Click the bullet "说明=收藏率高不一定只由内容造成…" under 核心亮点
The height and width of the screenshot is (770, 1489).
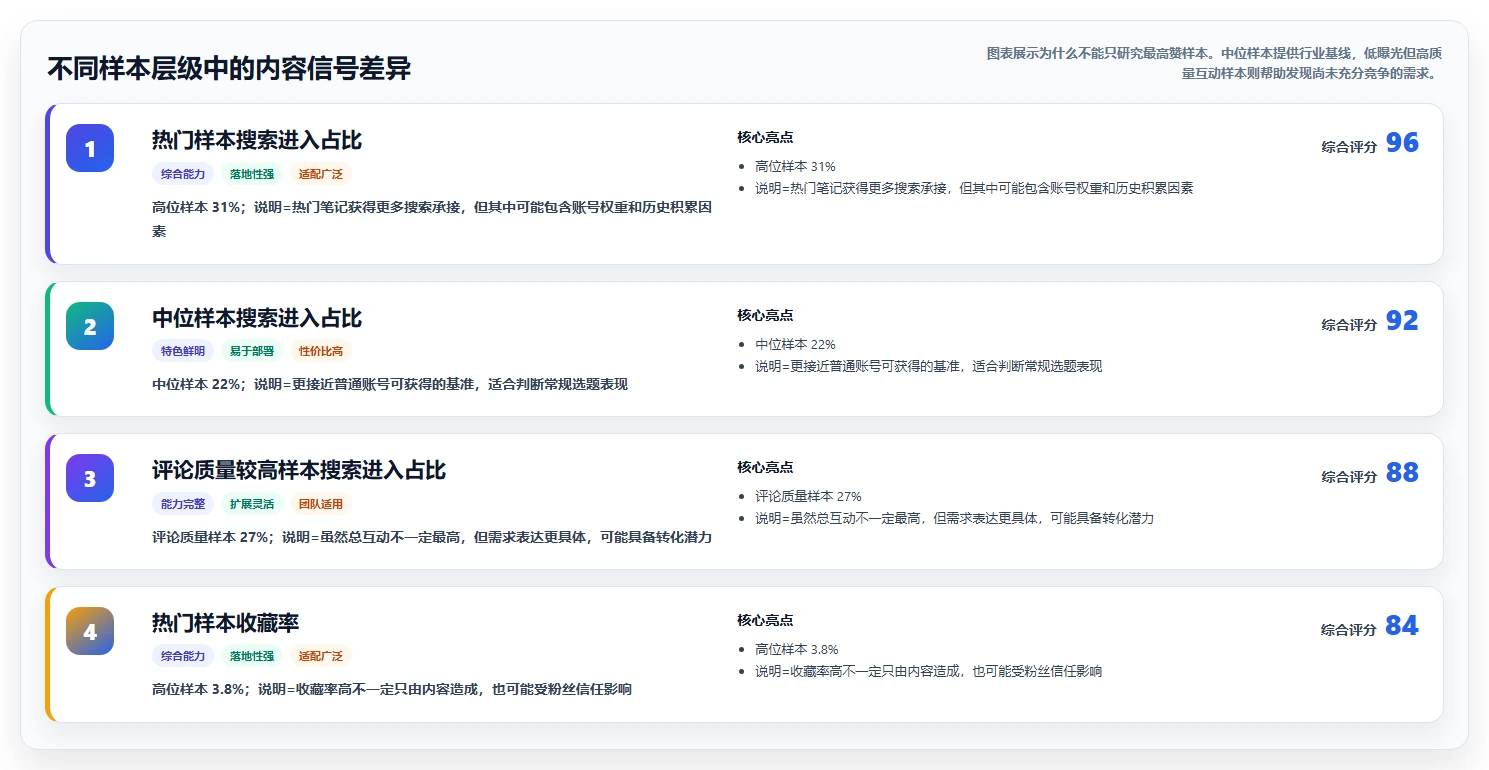(928, 671)
